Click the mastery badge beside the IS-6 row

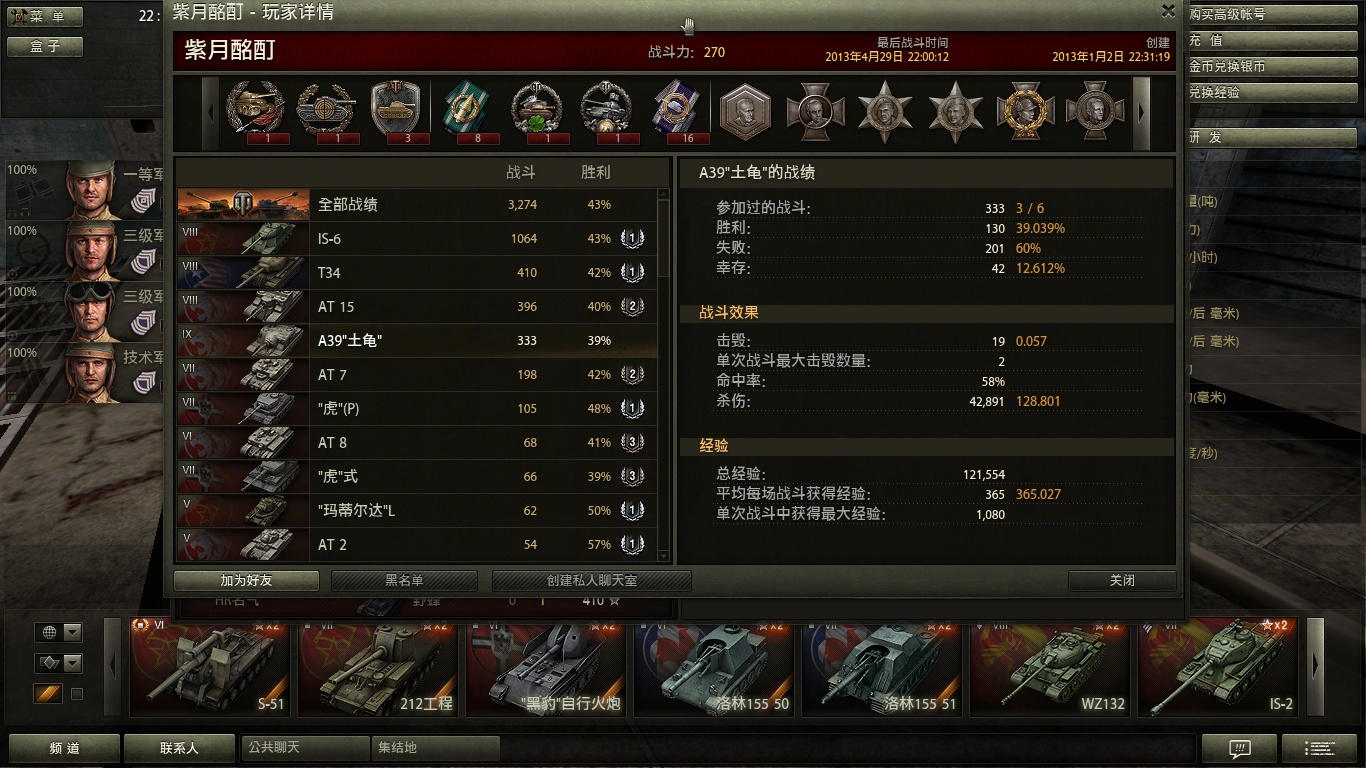pos(632,239)
